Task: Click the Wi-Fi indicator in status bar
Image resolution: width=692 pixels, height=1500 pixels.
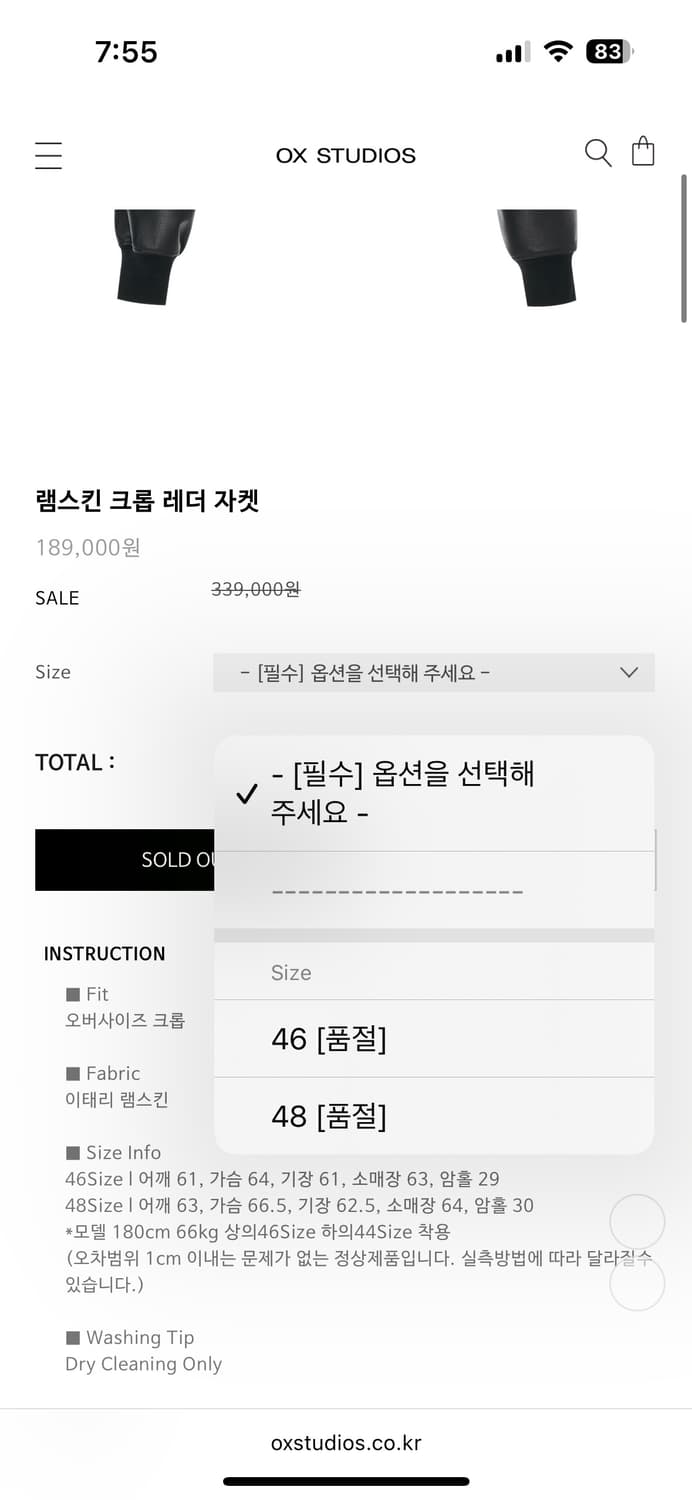Action: pos(558,51)
